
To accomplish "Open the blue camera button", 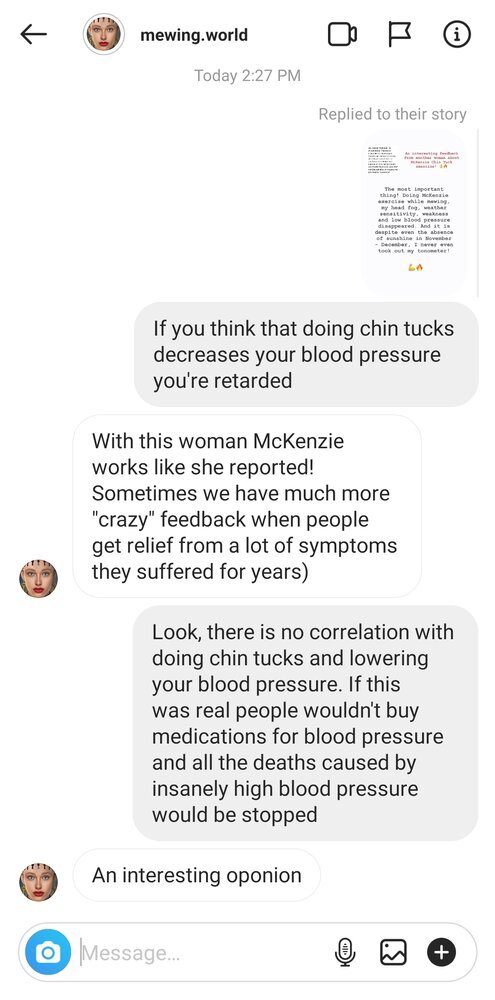I will coord(48,953).
